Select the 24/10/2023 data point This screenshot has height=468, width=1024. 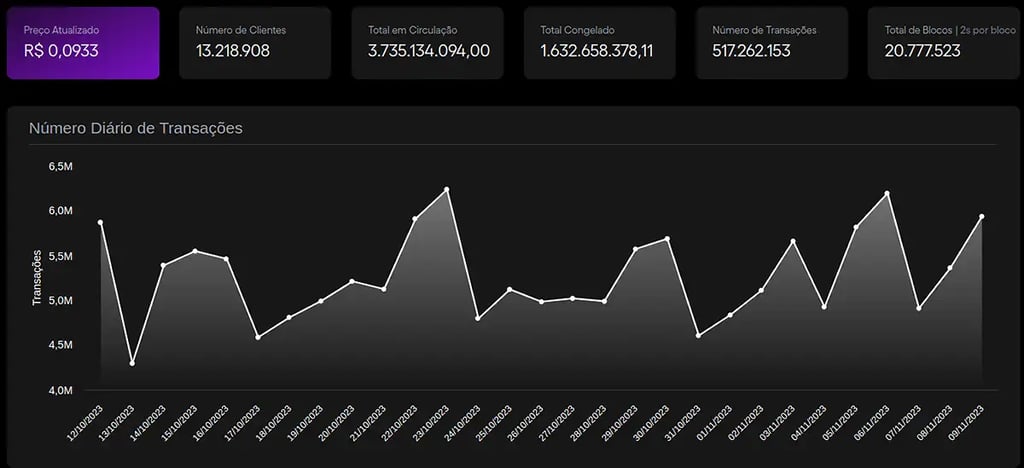478,319
